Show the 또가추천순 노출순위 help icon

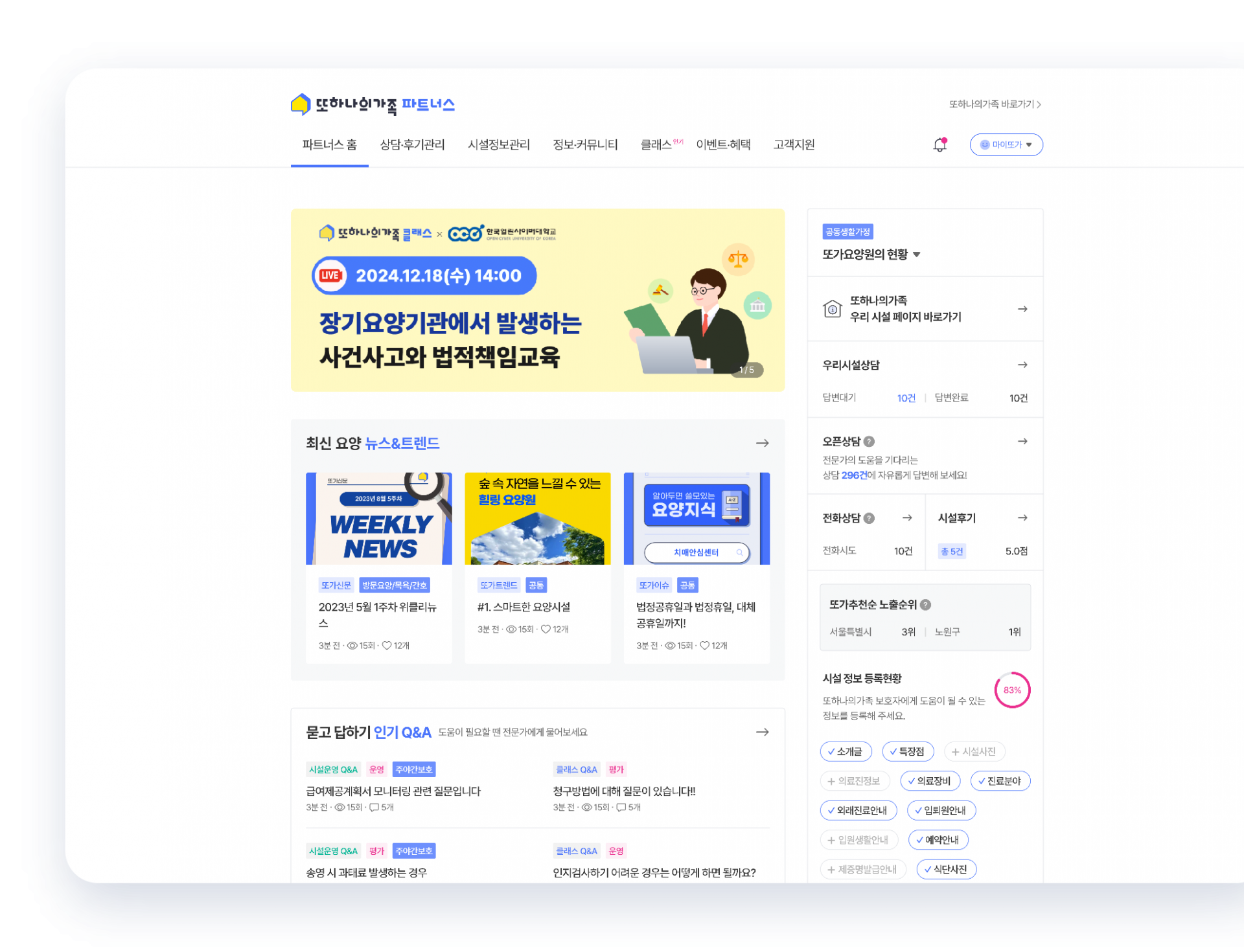coord(925,604)
